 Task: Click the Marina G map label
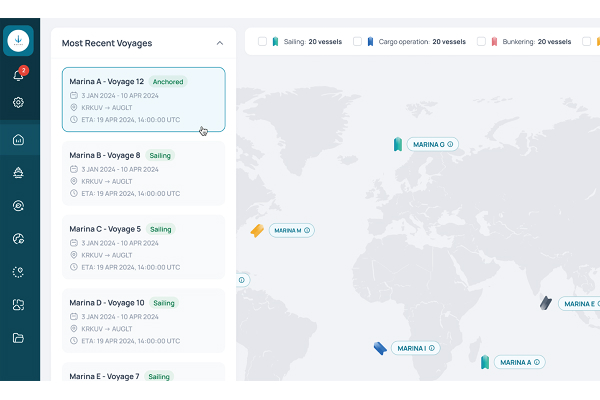coord(428,145)
